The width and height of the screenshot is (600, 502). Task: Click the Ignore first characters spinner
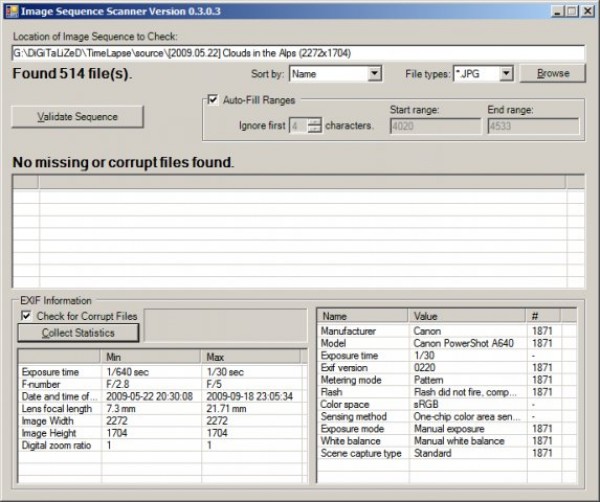tap(305, 126)
